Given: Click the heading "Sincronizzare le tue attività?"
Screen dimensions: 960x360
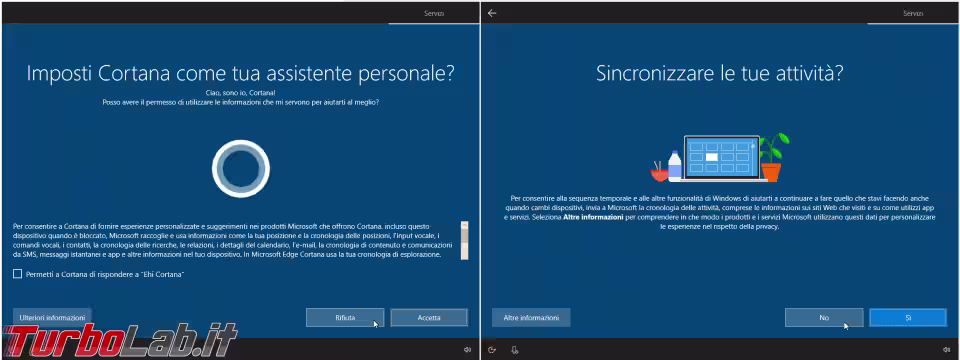Looking at the screenshot, I should [x=719, y=74].
